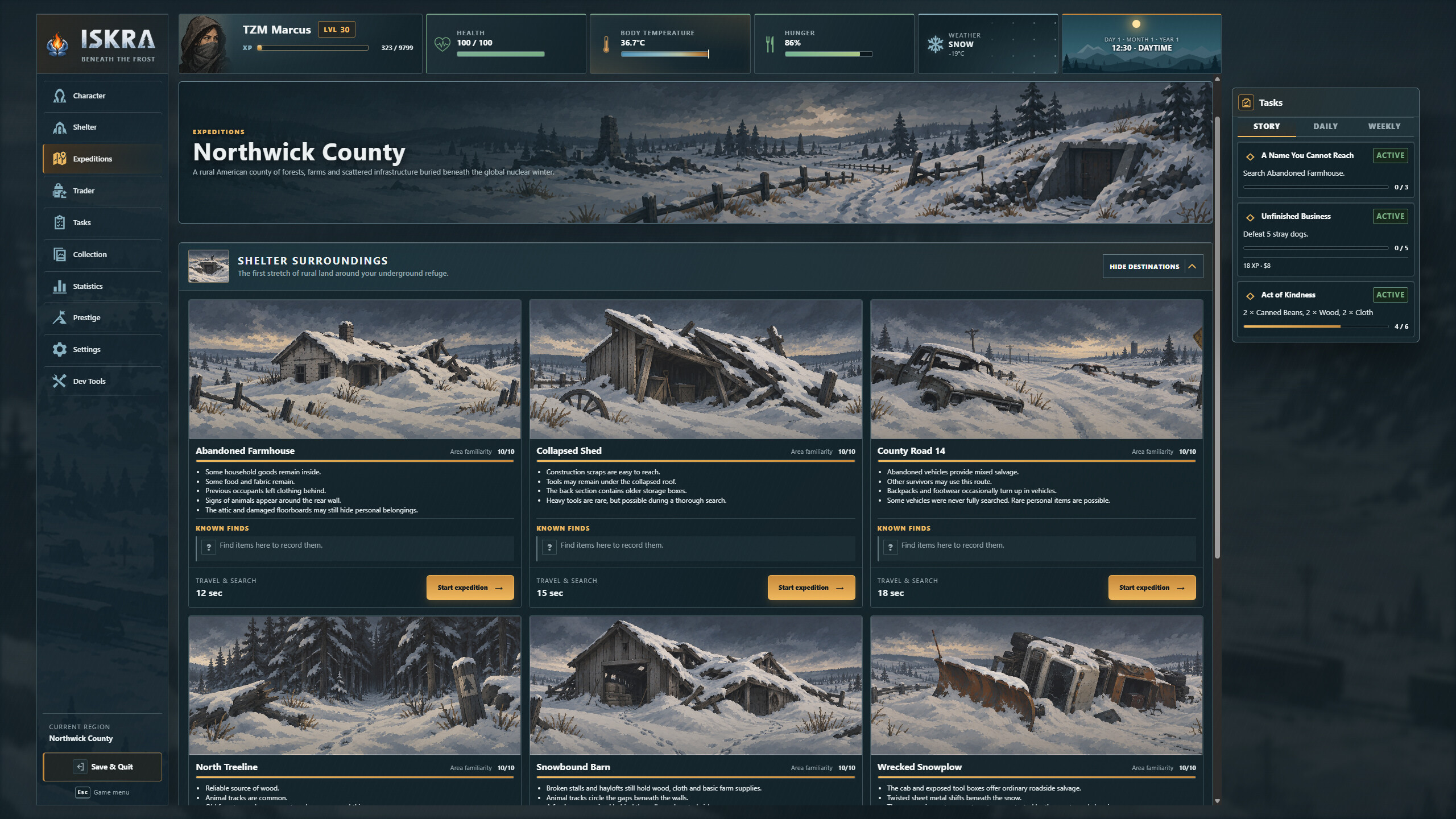Click the Save & Quit button
The height and width of the screenshot is (819, 1456).
click(102, 767)
